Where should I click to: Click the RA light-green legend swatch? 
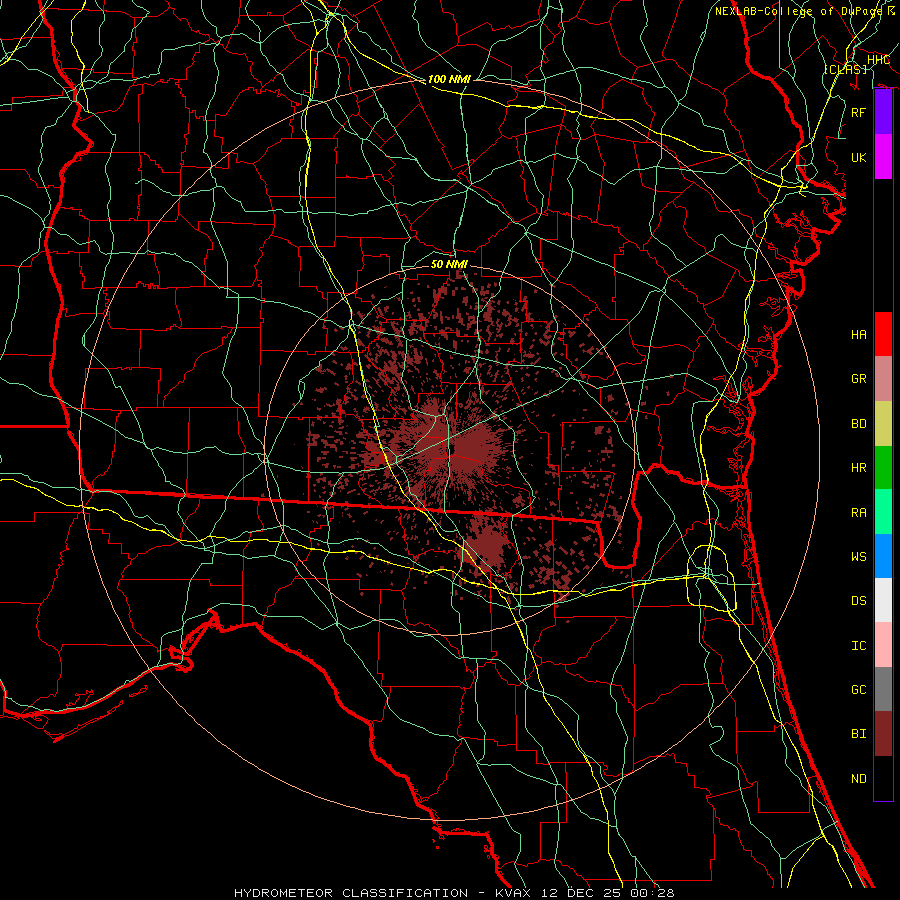(883, 511)
